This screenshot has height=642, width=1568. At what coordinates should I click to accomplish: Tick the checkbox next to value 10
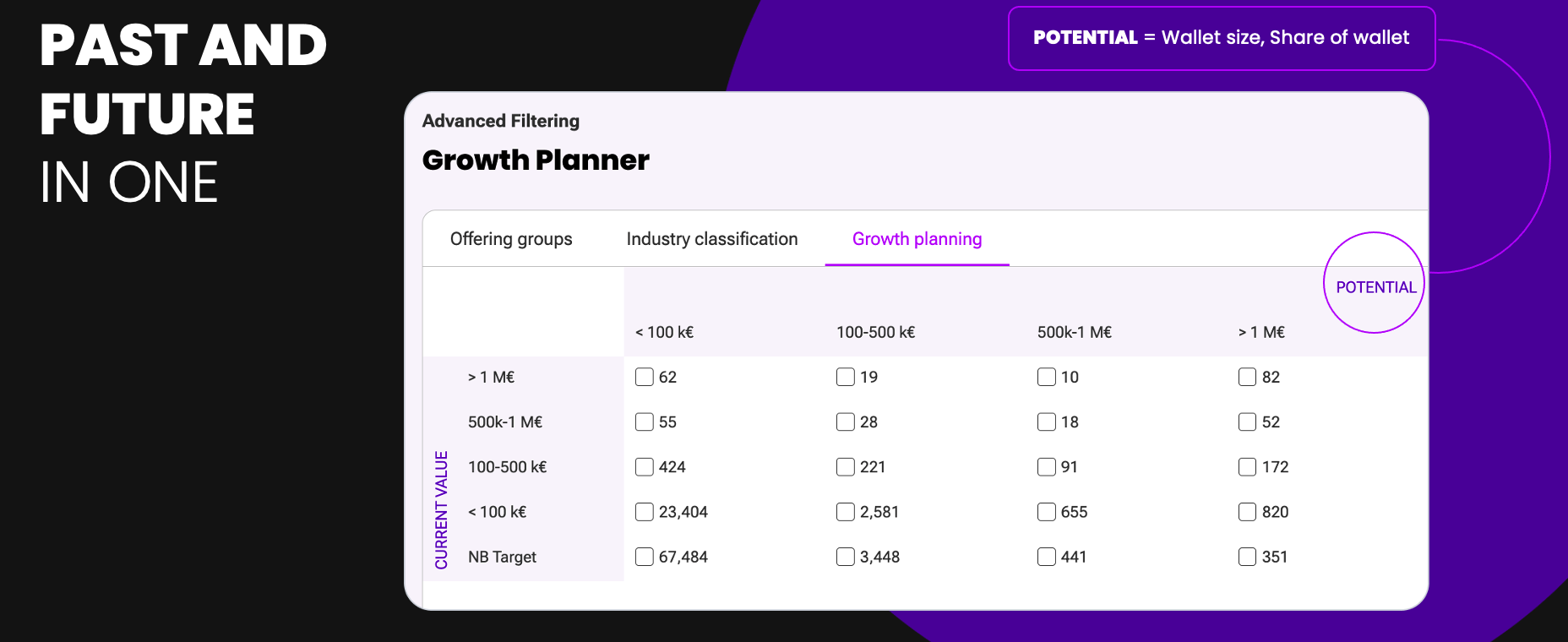point(1047,377)
